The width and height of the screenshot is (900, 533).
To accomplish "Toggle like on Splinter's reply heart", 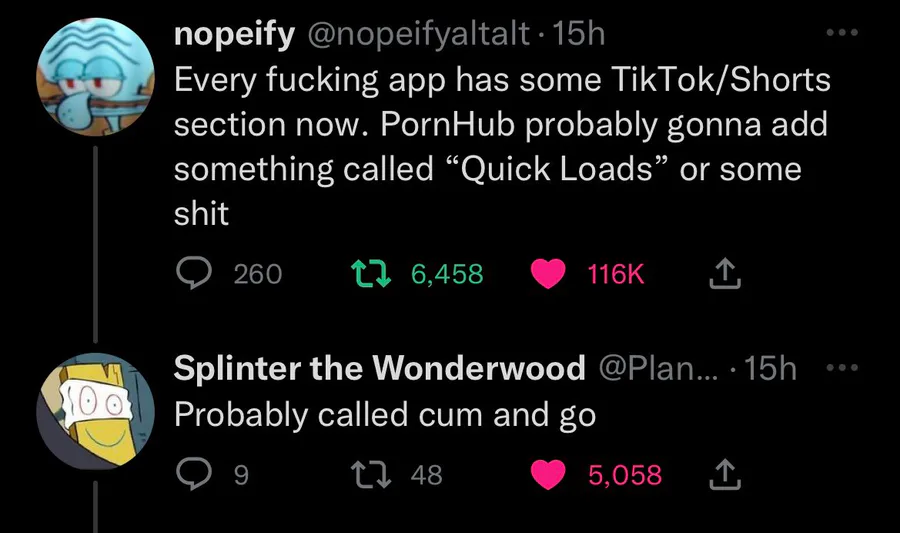I will (548, 474).
